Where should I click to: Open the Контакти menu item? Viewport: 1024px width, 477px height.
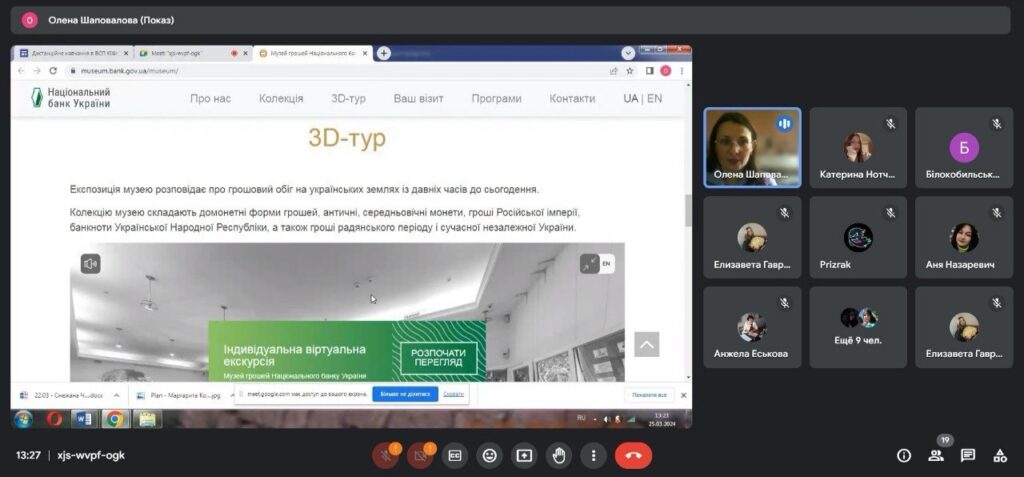coord(572,99)
